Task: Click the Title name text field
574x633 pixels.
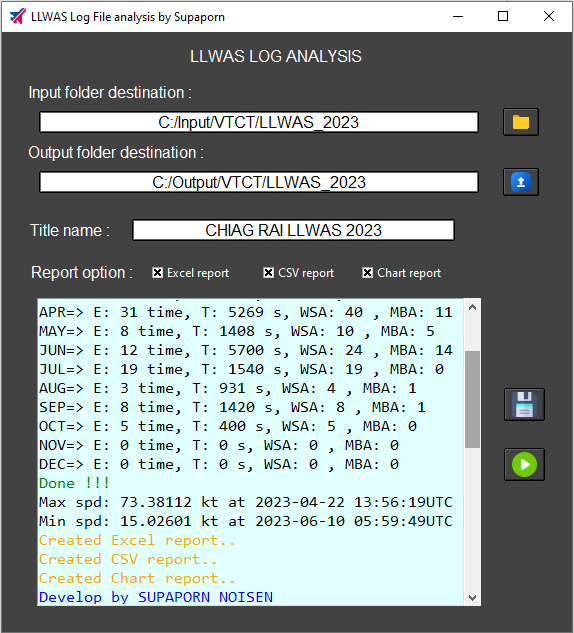Action: tap(293, 230)
